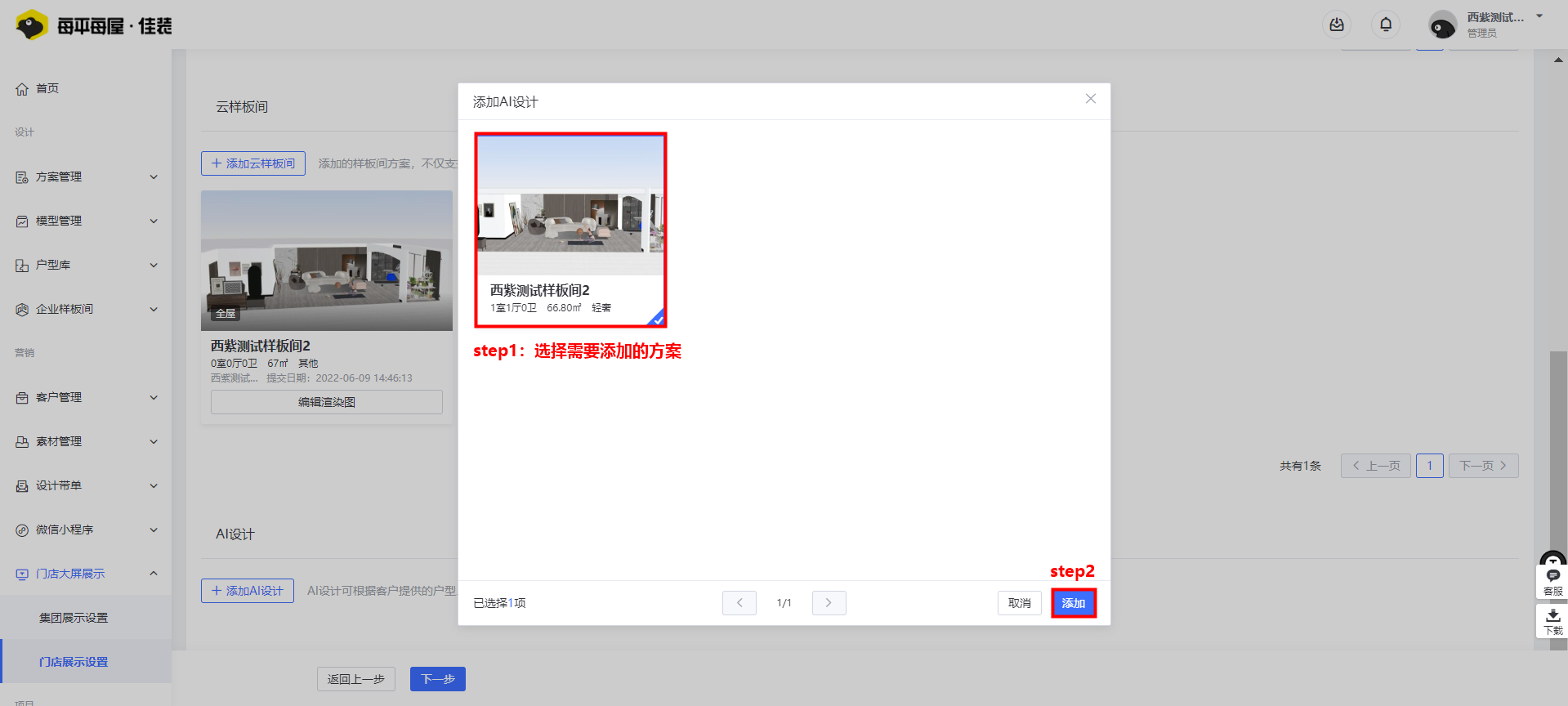Click the 全屋 tag on thumbnail

pyautogui.click(x=226, y=314)
